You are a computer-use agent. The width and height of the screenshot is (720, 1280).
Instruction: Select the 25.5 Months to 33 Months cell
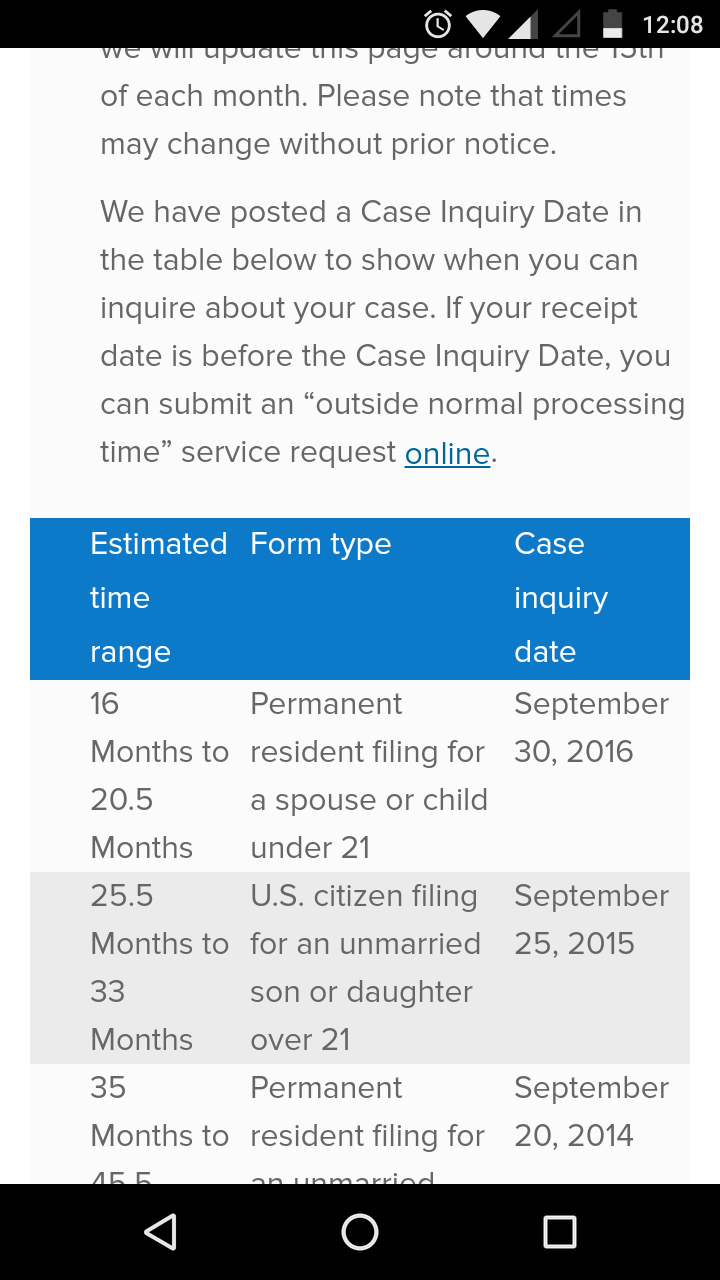(x=160, y=968)
